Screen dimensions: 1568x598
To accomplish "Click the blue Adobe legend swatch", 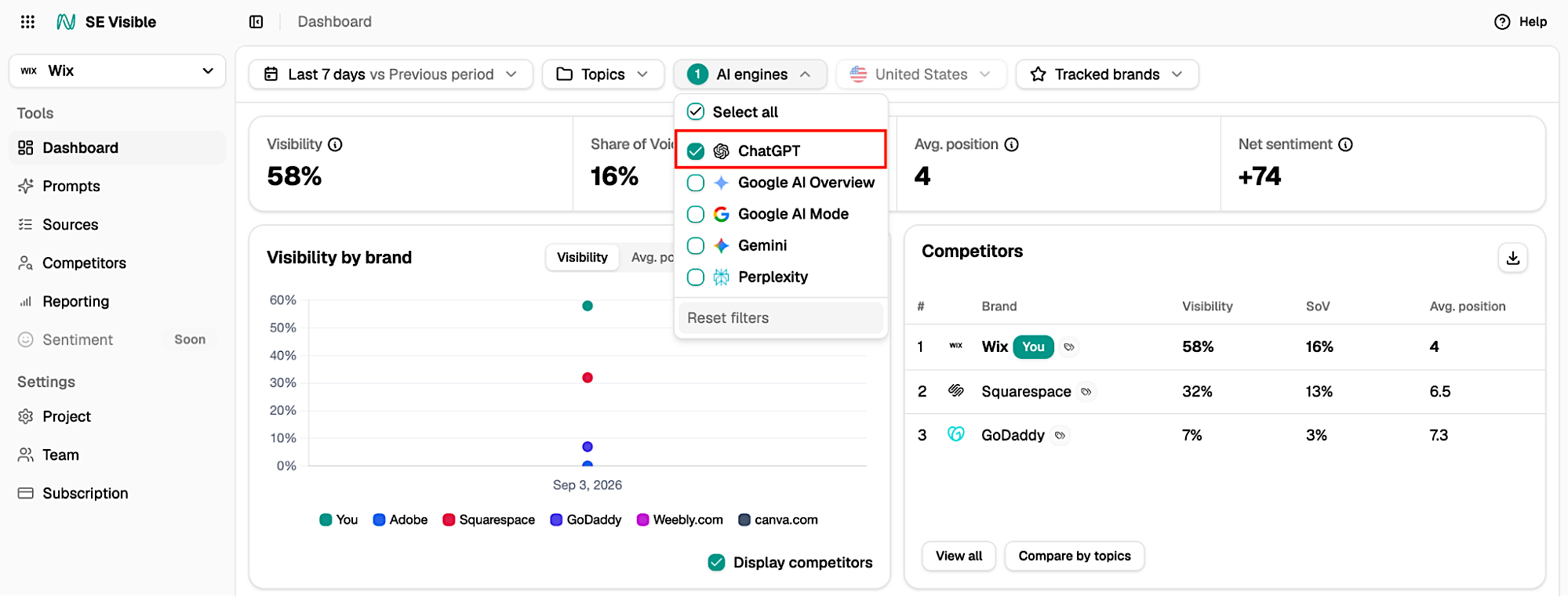I will 379,520.
